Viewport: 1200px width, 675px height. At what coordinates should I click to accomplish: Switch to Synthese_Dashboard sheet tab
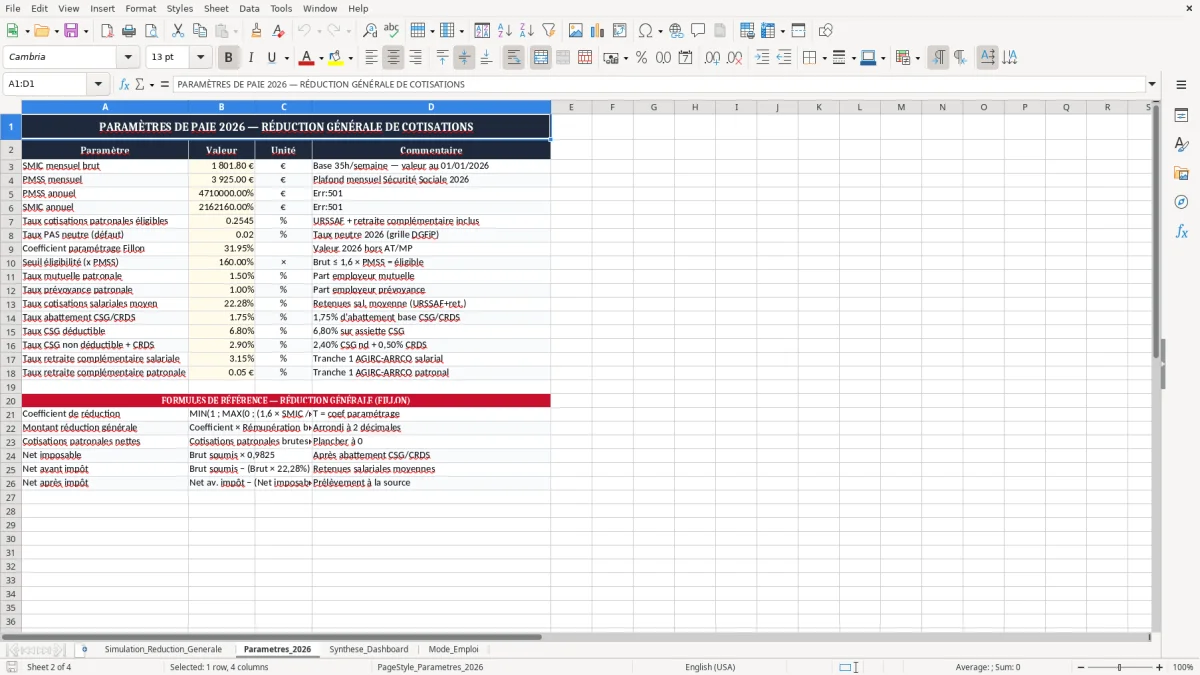(369, 649)
